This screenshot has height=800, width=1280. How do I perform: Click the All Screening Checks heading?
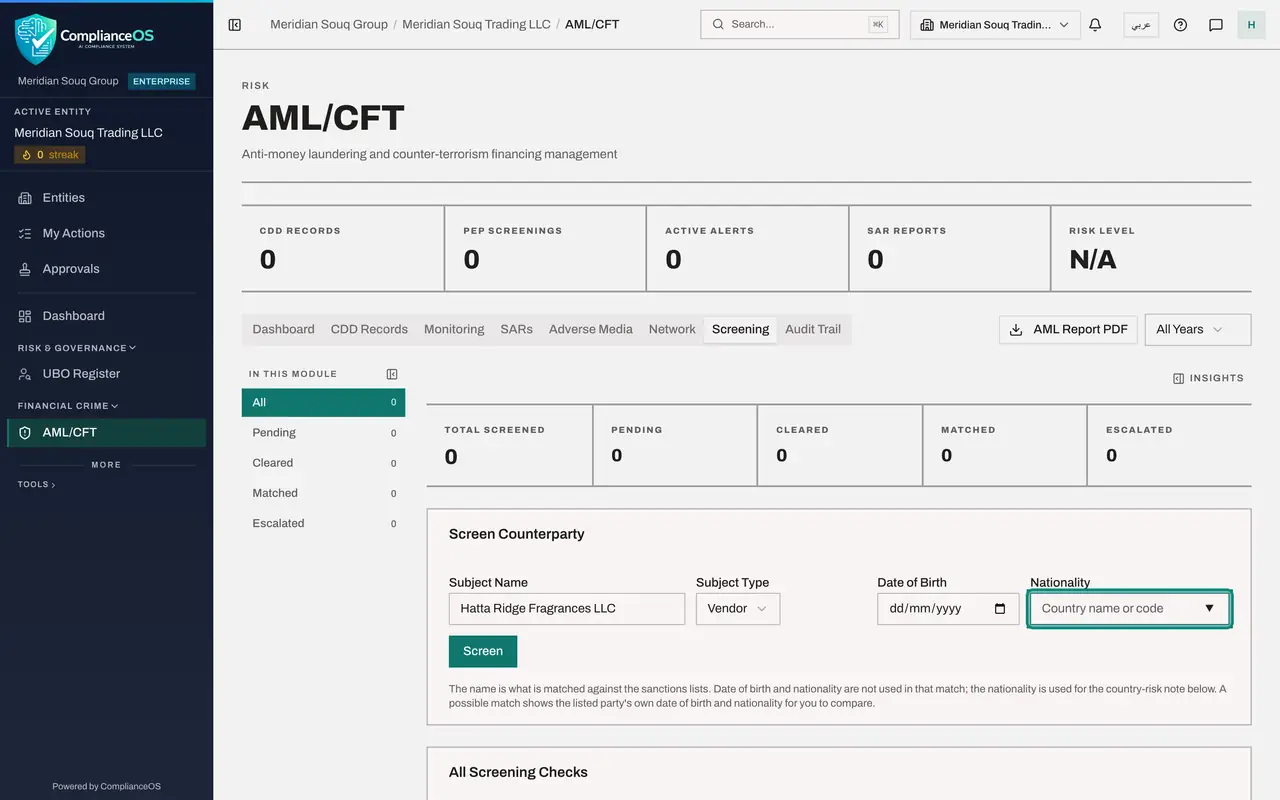pyautogui.click(x=518, y=772)
